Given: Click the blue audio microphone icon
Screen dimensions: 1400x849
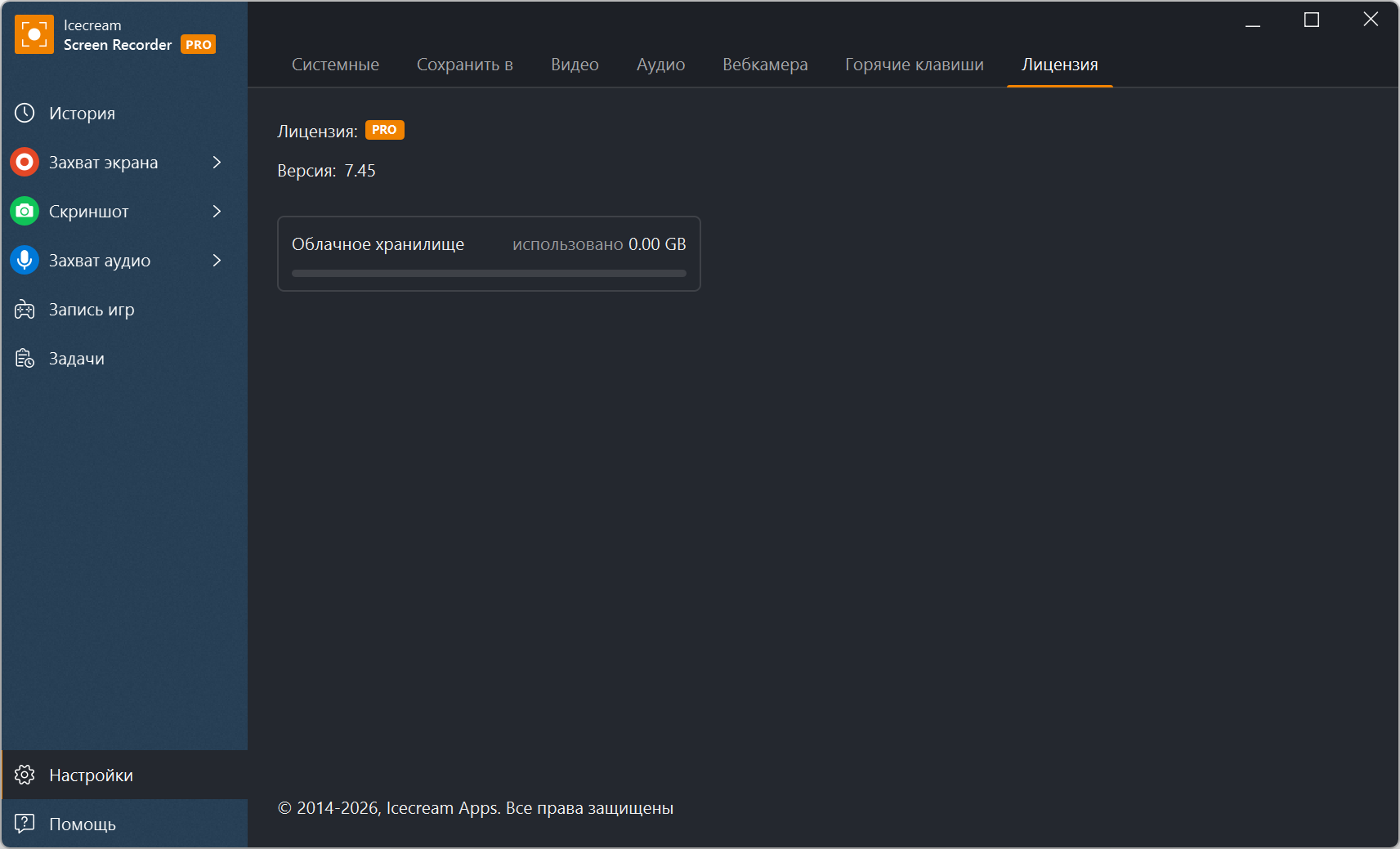Looking at the screenshot, I should (x=25, y=260).
